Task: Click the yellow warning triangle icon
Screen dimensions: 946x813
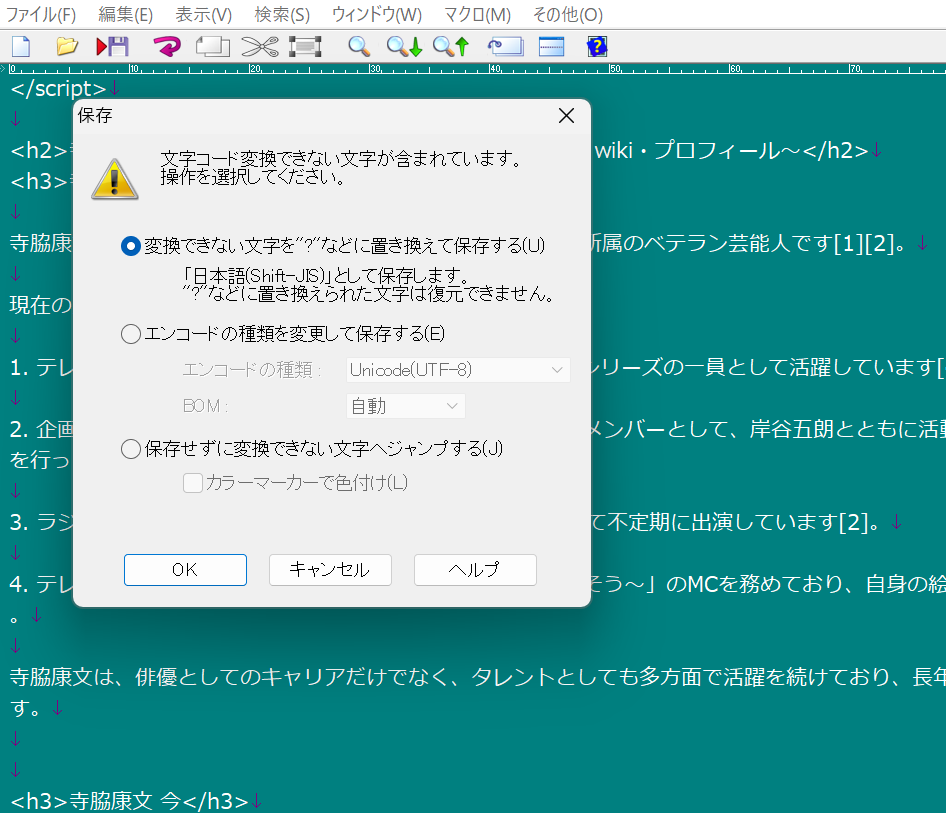Action: (x=115, y=179)
